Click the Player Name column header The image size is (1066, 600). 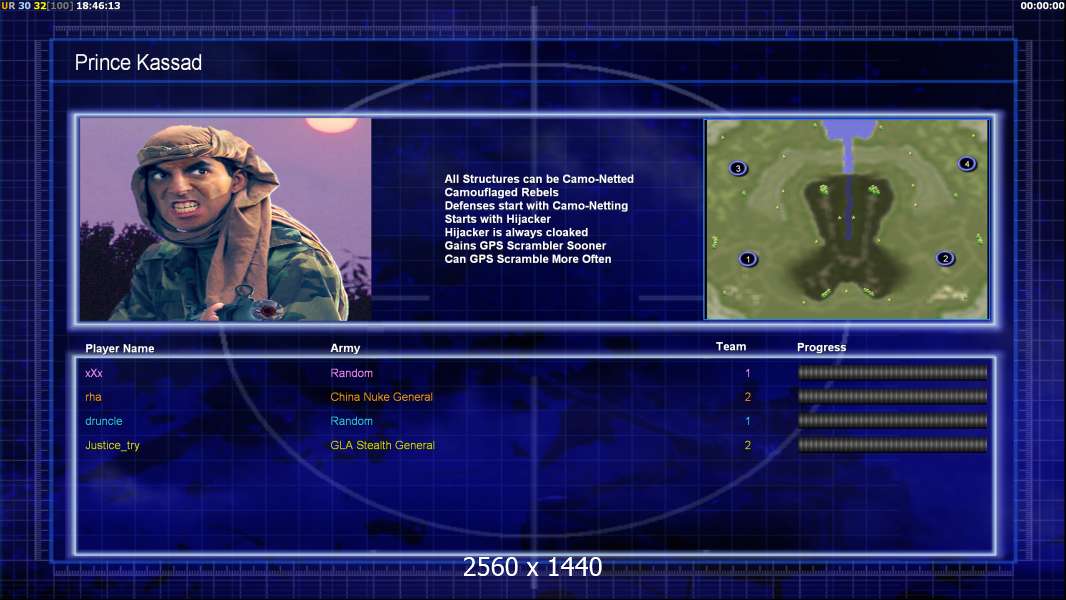[120, 349]
